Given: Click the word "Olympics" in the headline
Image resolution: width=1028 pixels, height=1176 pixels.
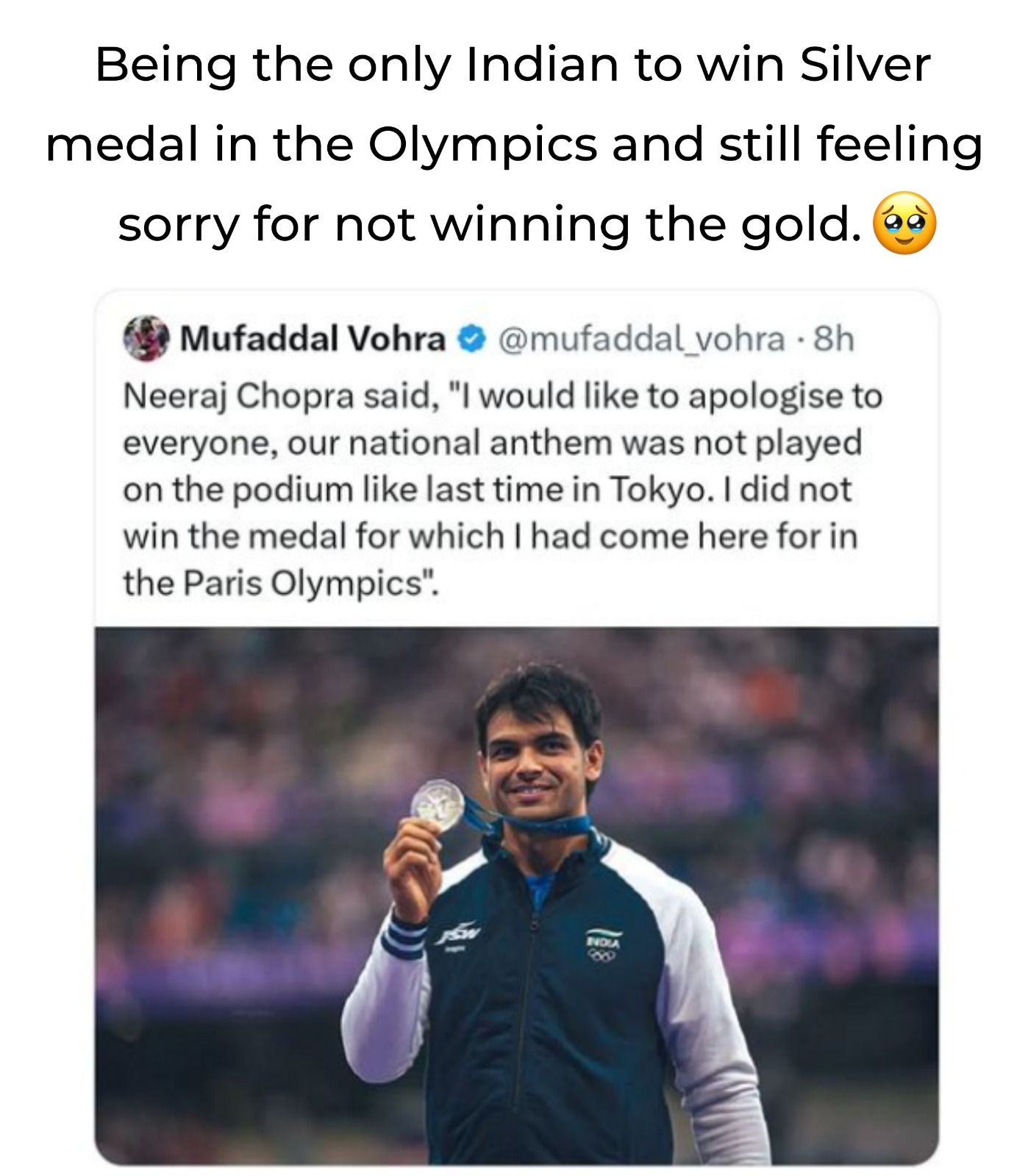Looking at the screenshot, I should coord(482,145).
